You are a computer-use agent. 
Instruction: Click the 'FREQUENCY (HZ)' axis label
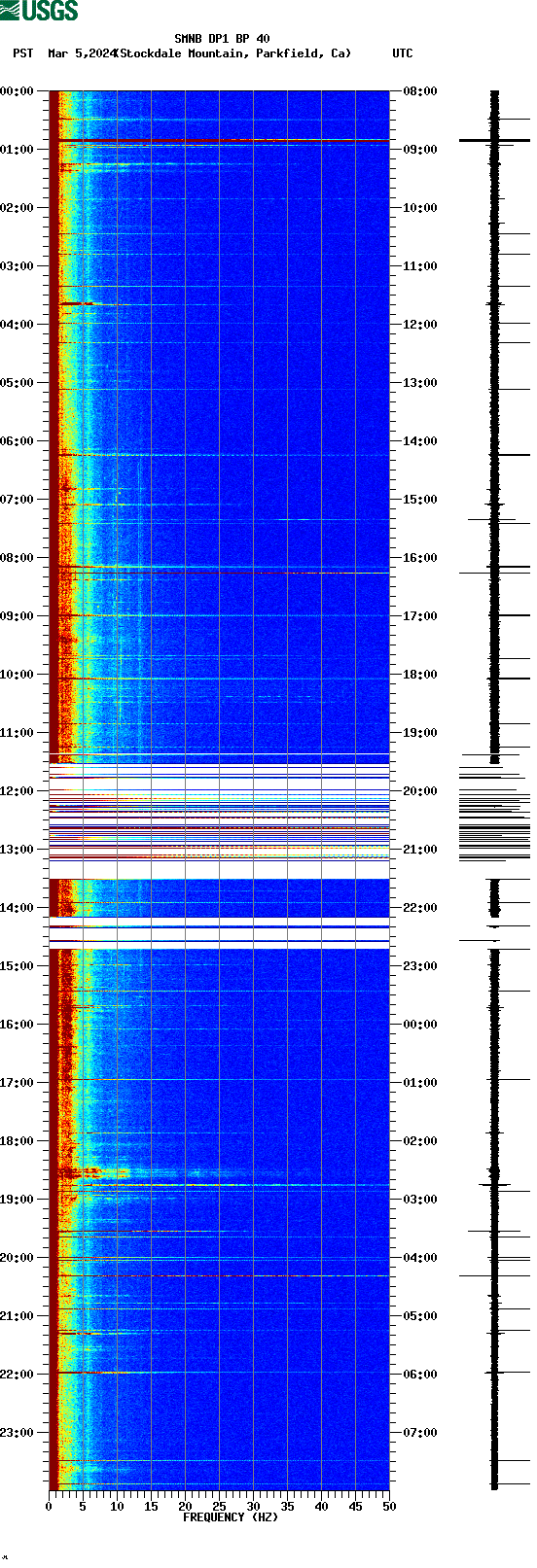pos(231,1517)
